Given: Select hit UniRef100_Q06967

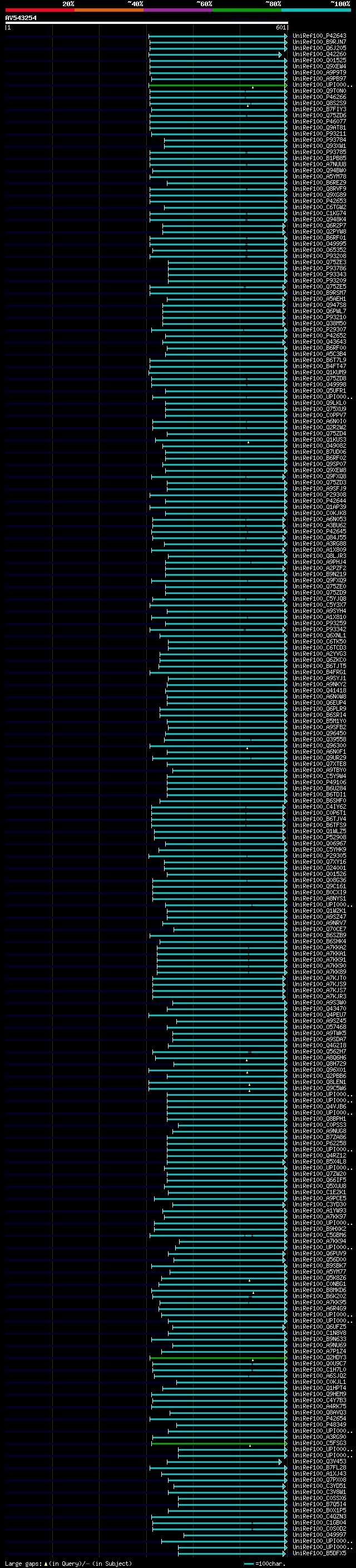Looking at the screenshot, I should click(x=319, y=844).
